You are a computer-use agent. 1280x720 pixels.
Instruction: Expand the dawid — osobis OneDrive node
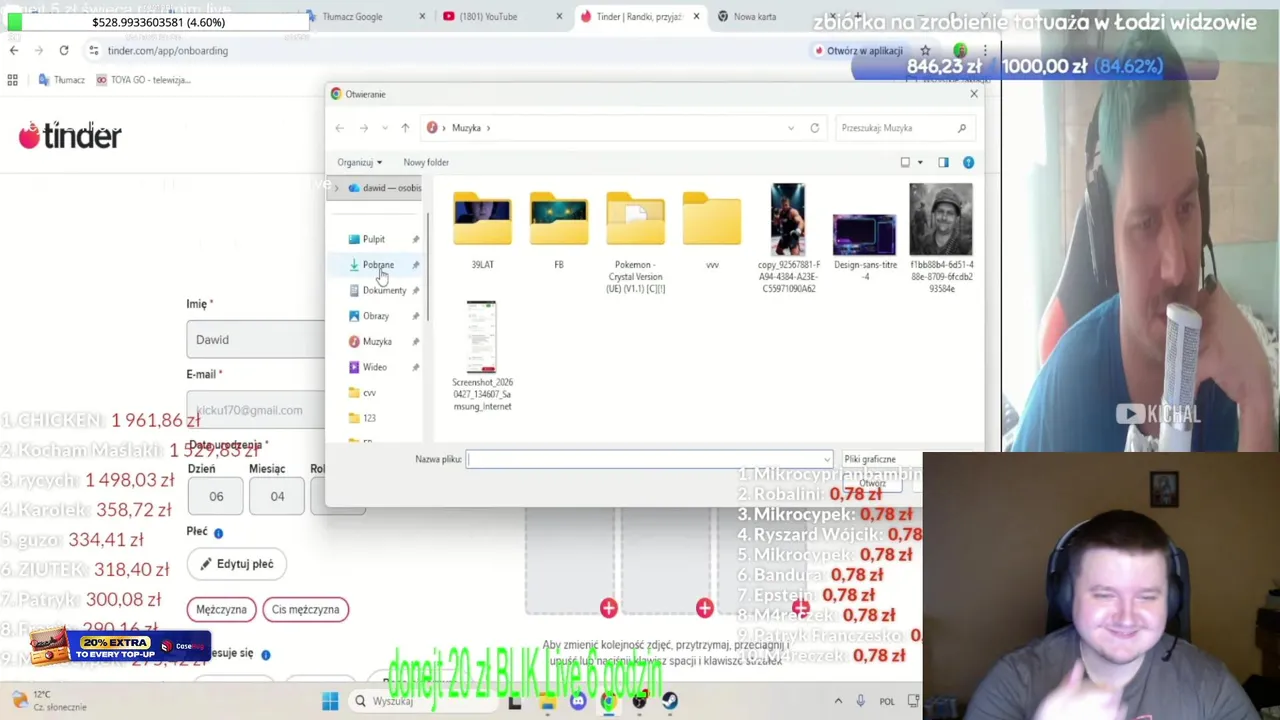tap(336, 188)
